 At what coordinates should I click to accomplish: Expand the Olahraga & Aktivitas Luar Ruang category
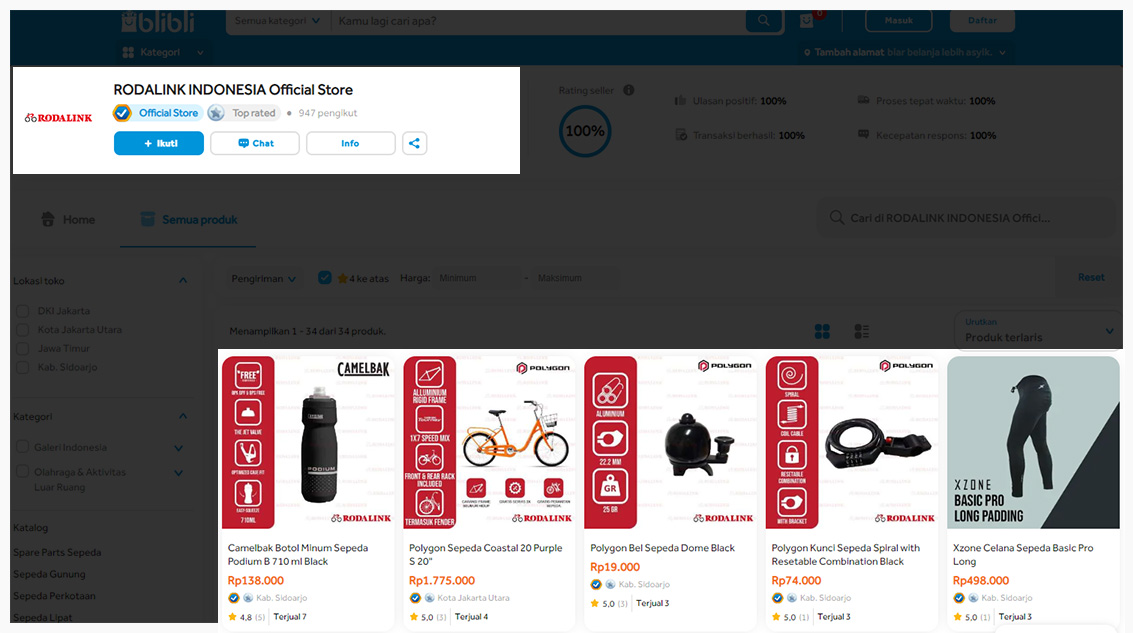[x=179, y=473]
